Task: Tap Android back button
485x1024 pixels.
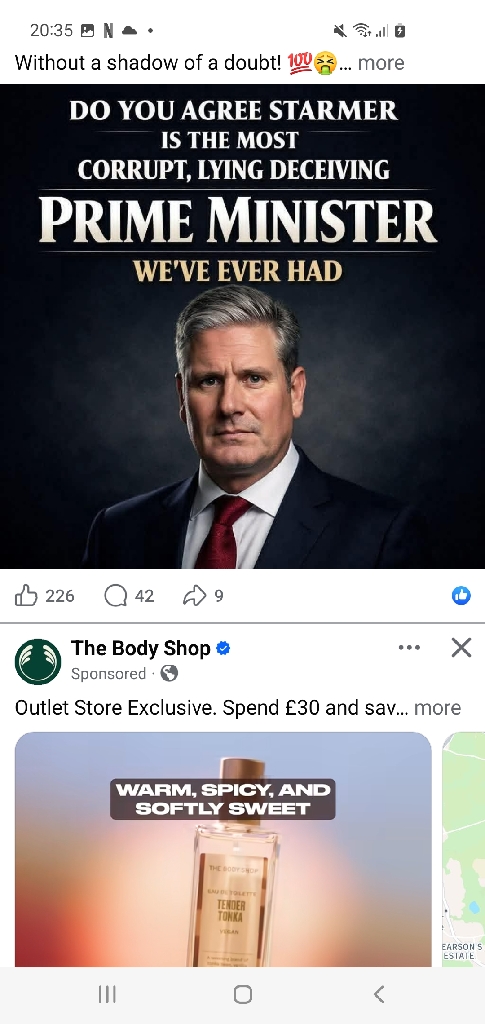Action: coord(378,994)
